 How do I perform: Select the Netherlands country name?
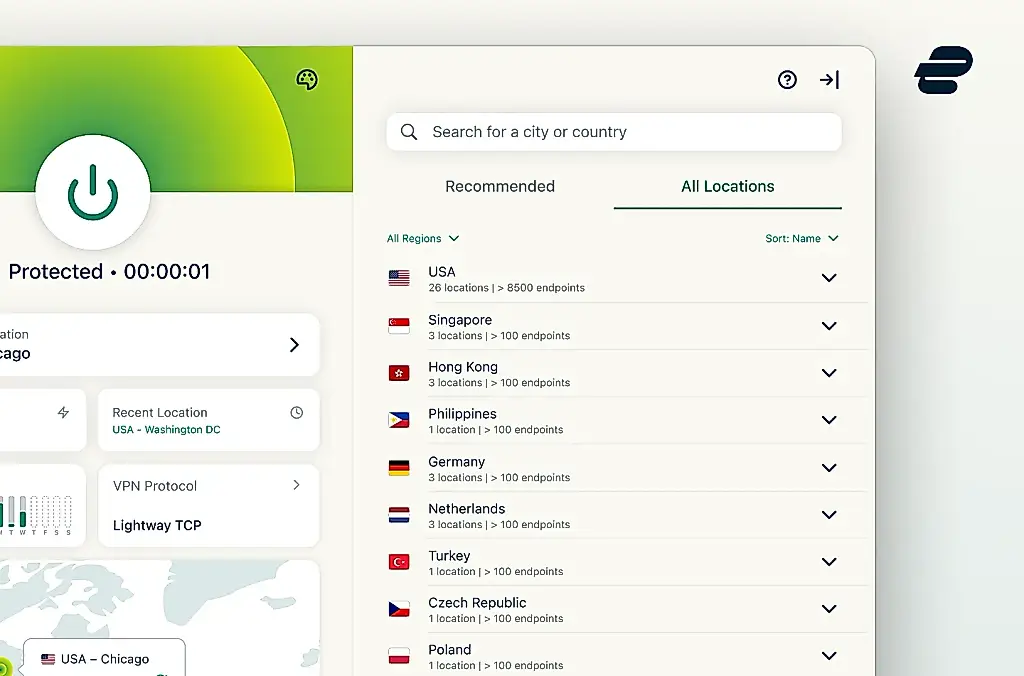click(466, 509)
